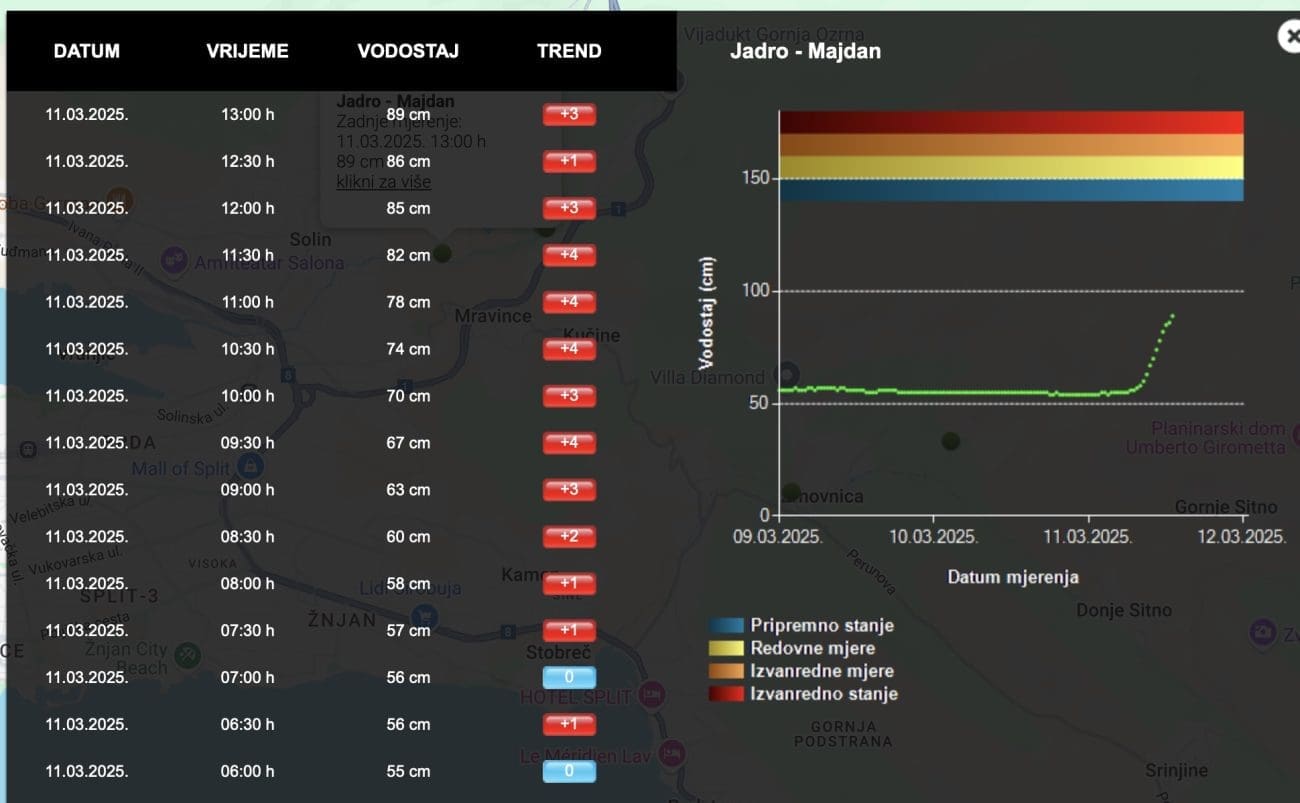This screenshot has width=1300, height=803.
Task: Select the Žnjan City Beach marker icon
Action: click(187, 656)
